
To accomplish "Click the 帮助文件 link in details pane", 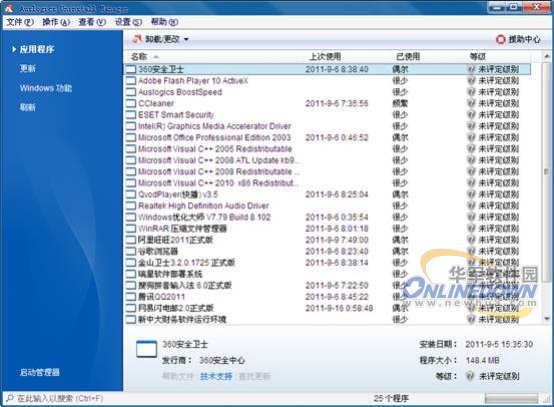I will (178, 376).
